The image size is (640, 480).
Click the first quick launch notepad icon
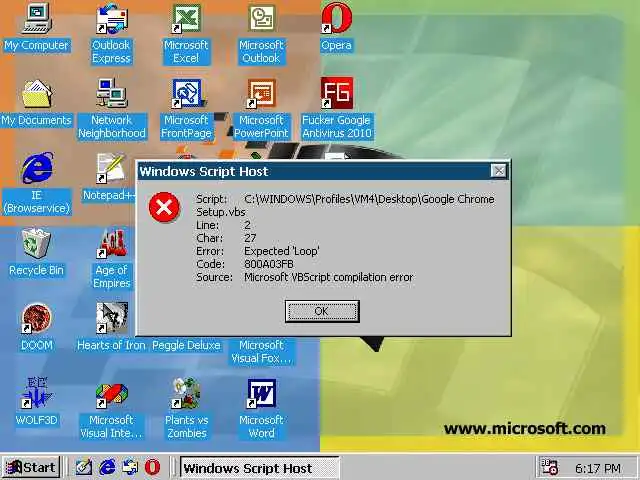84,467
